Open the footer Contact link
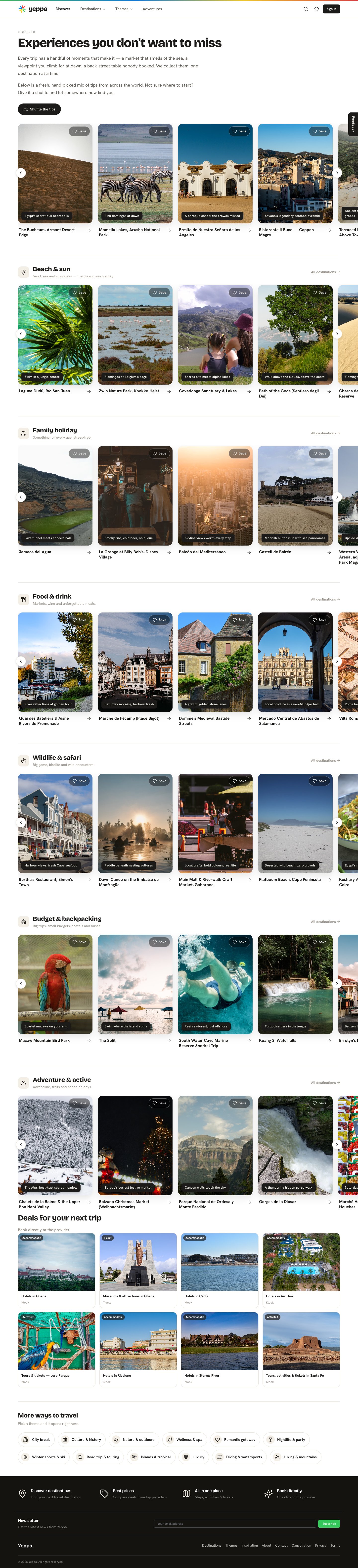Viewport: 358px width, 1568px height. pos(281,1545)
